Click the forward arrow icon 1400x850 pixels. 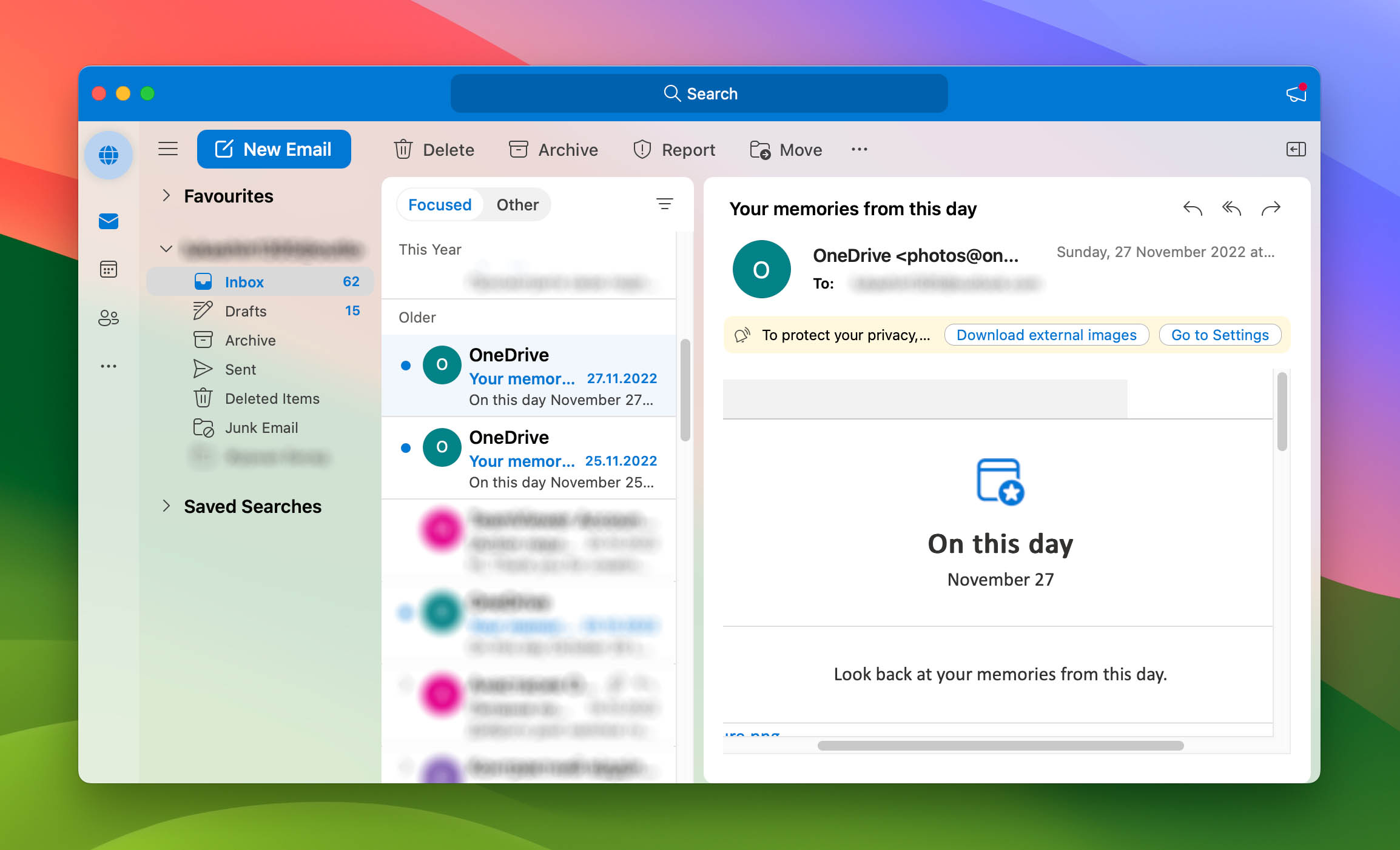click(x=1271, y=208)
